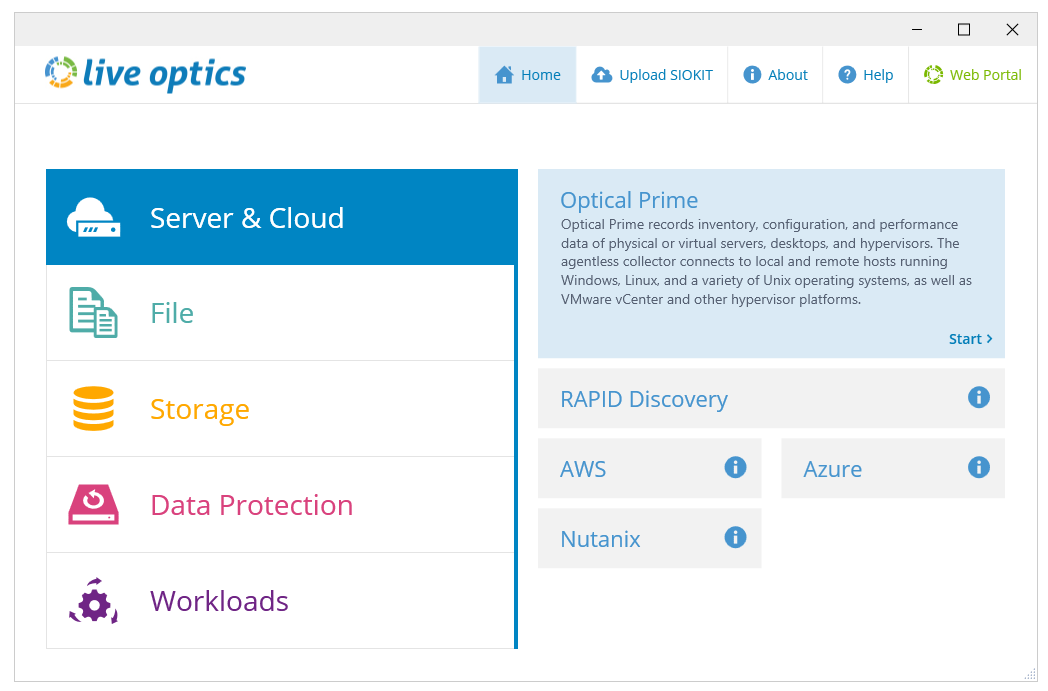Click the Upload SIOKIT cloud icon
Viewport: 1048px width, 691px height.
(602, 75)
